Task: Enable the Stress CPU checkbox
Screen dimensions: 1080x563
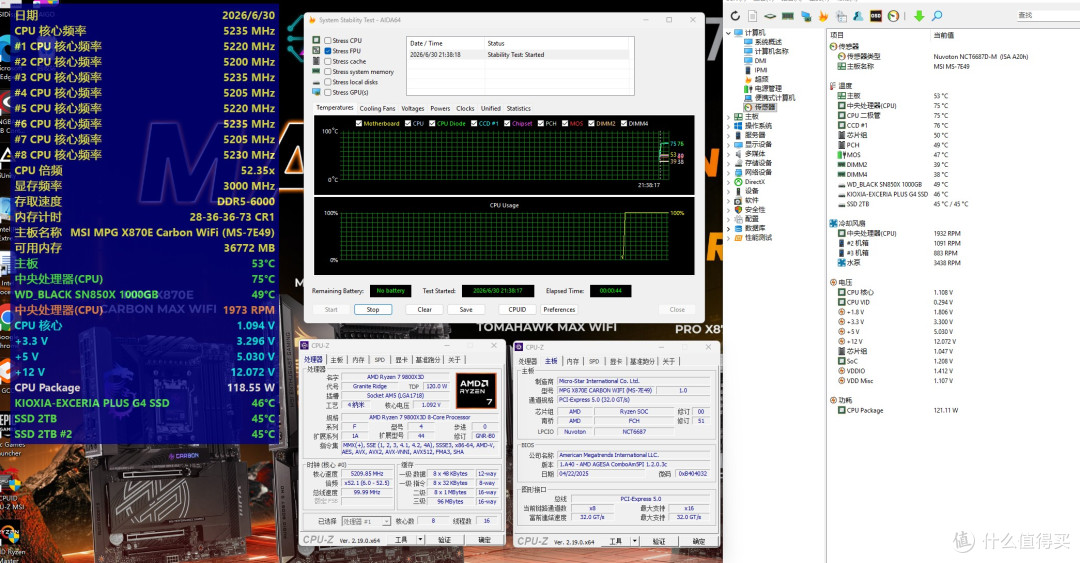Action: [328, 41]
